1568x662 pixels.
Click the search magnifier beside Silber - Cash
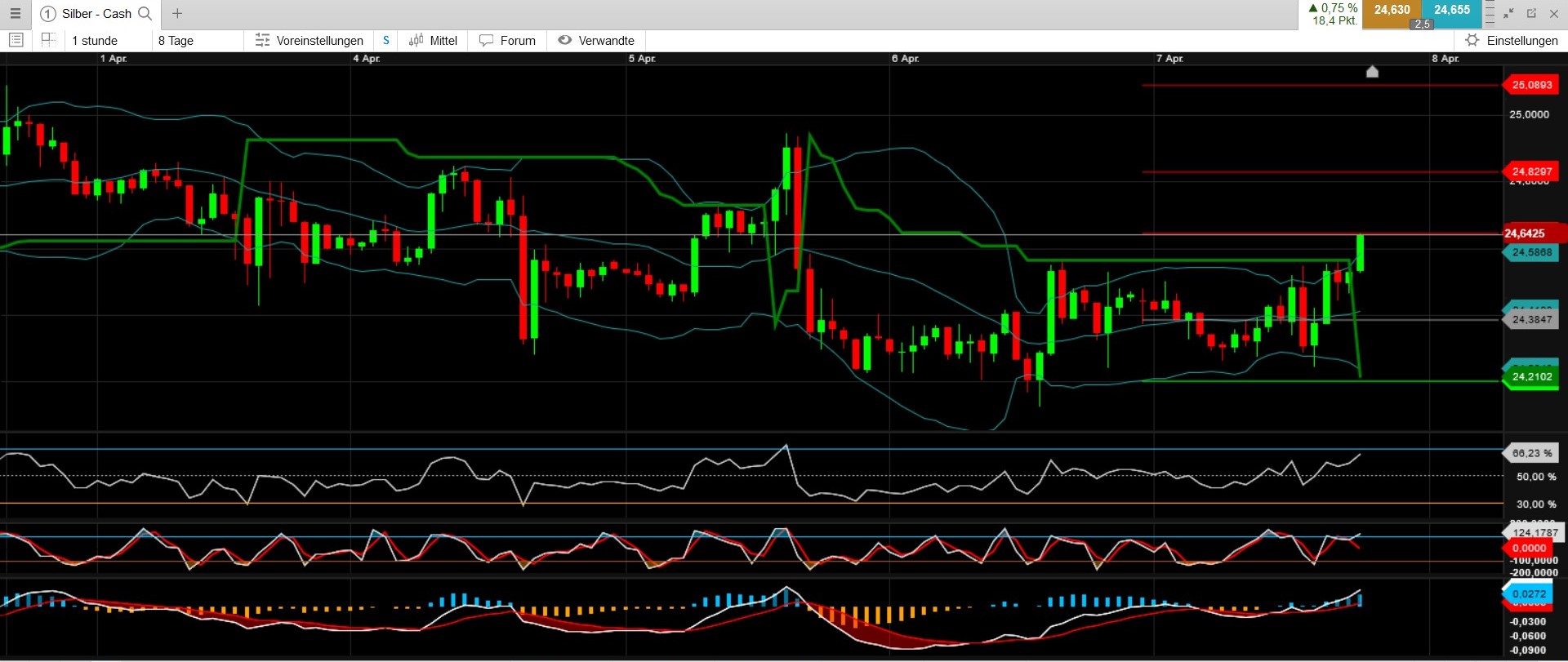point(145,13)
